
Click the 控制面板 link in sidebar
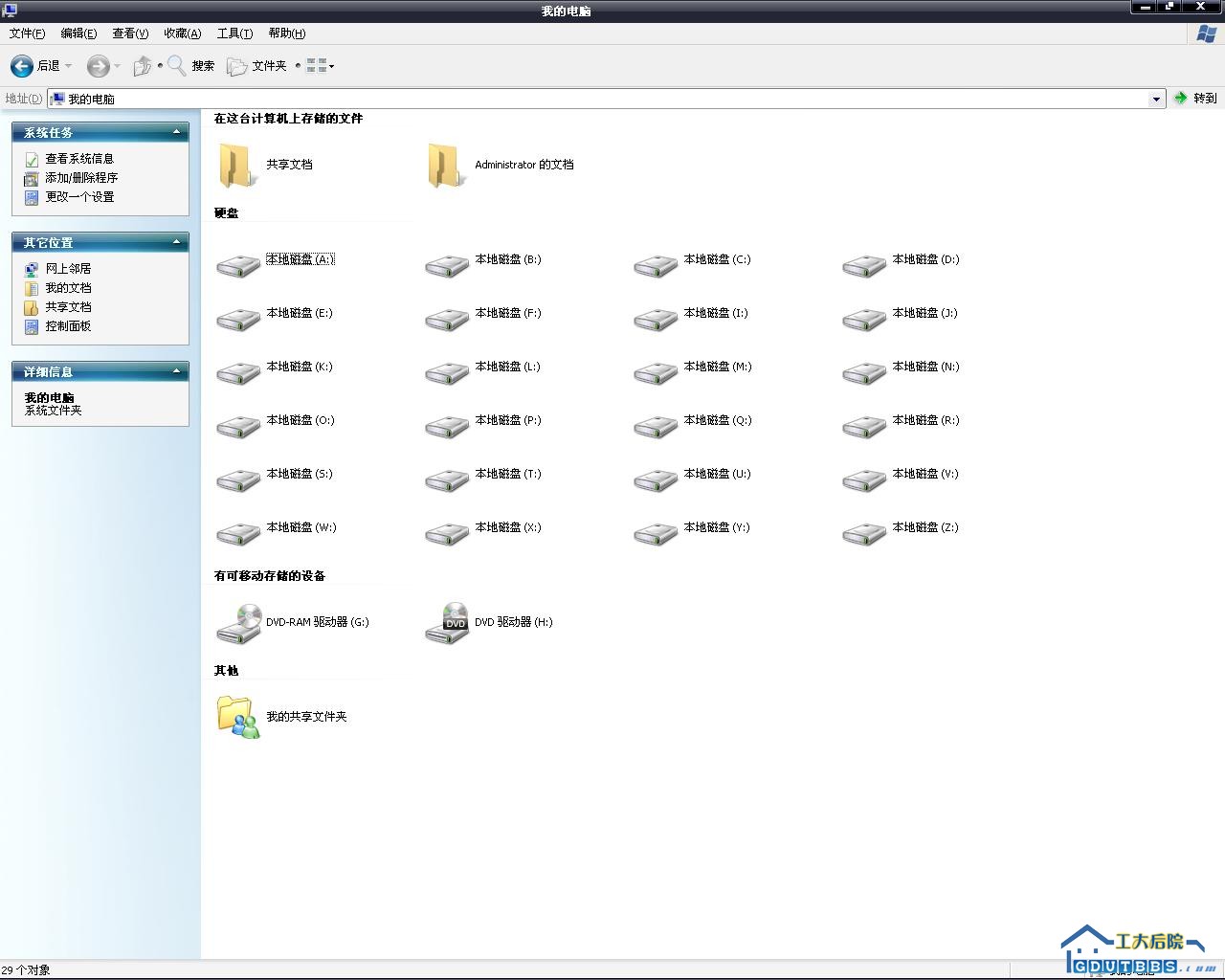[68, 326]
